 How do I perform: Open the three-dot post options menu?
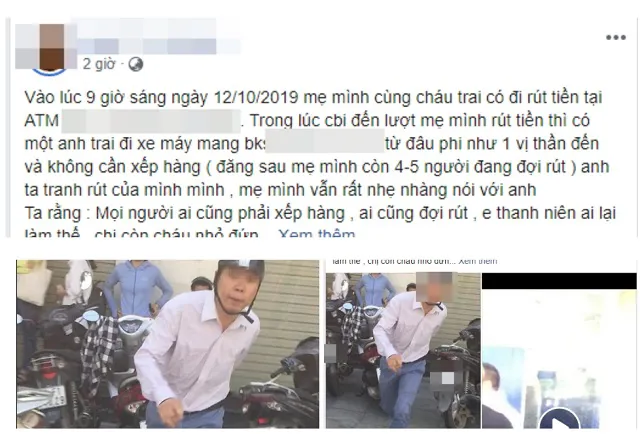click(x=616, y=38)
